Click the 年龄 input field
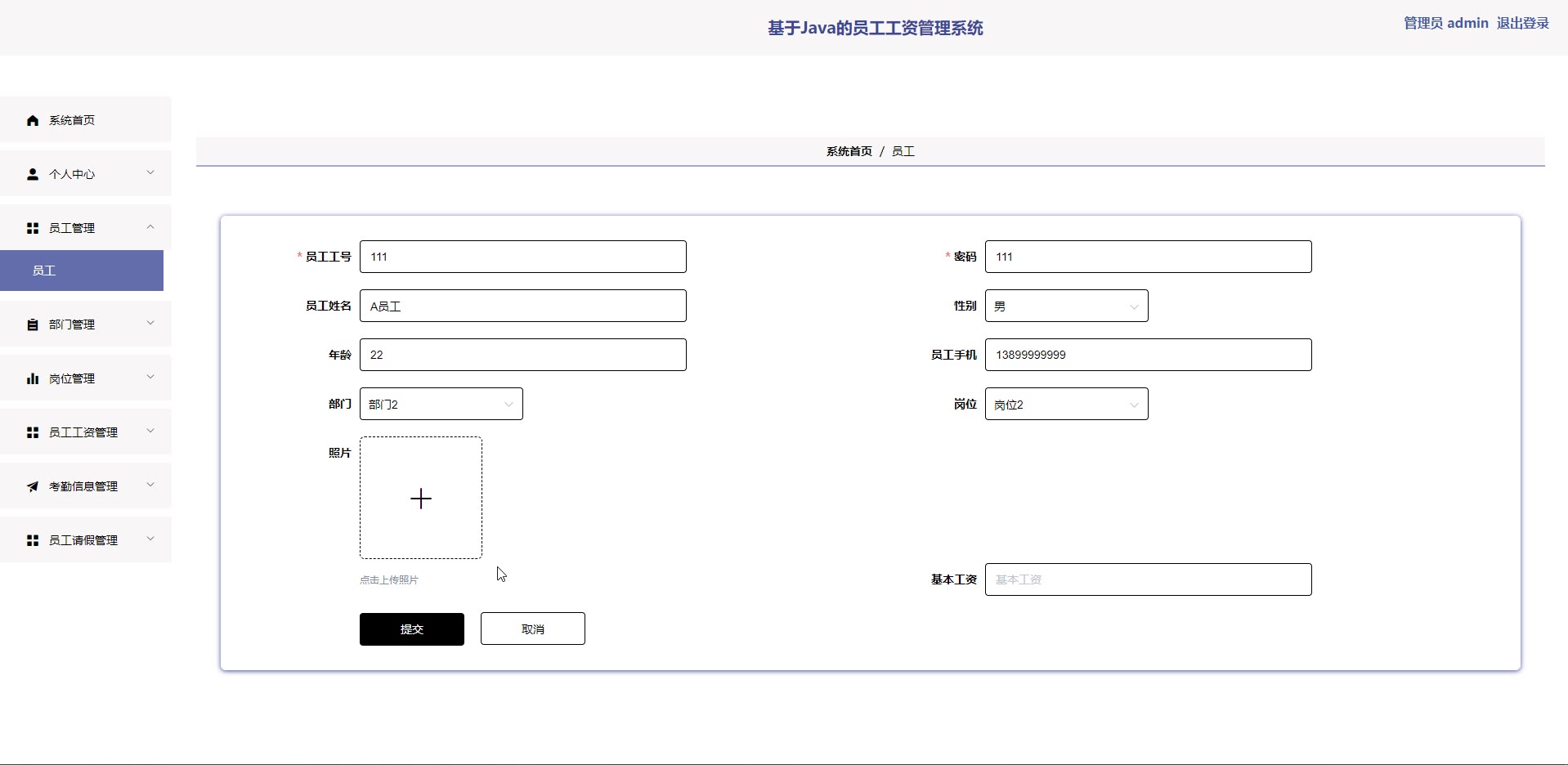 [x=523, y=355]
